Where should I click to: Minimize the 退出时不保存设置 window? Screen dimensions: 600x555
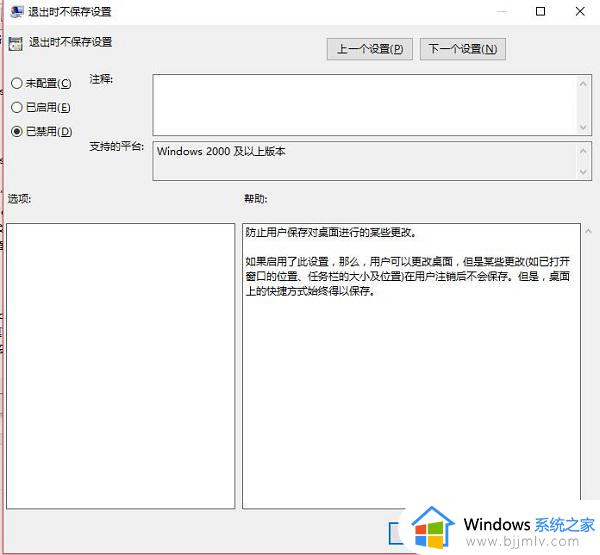point(502,11)
